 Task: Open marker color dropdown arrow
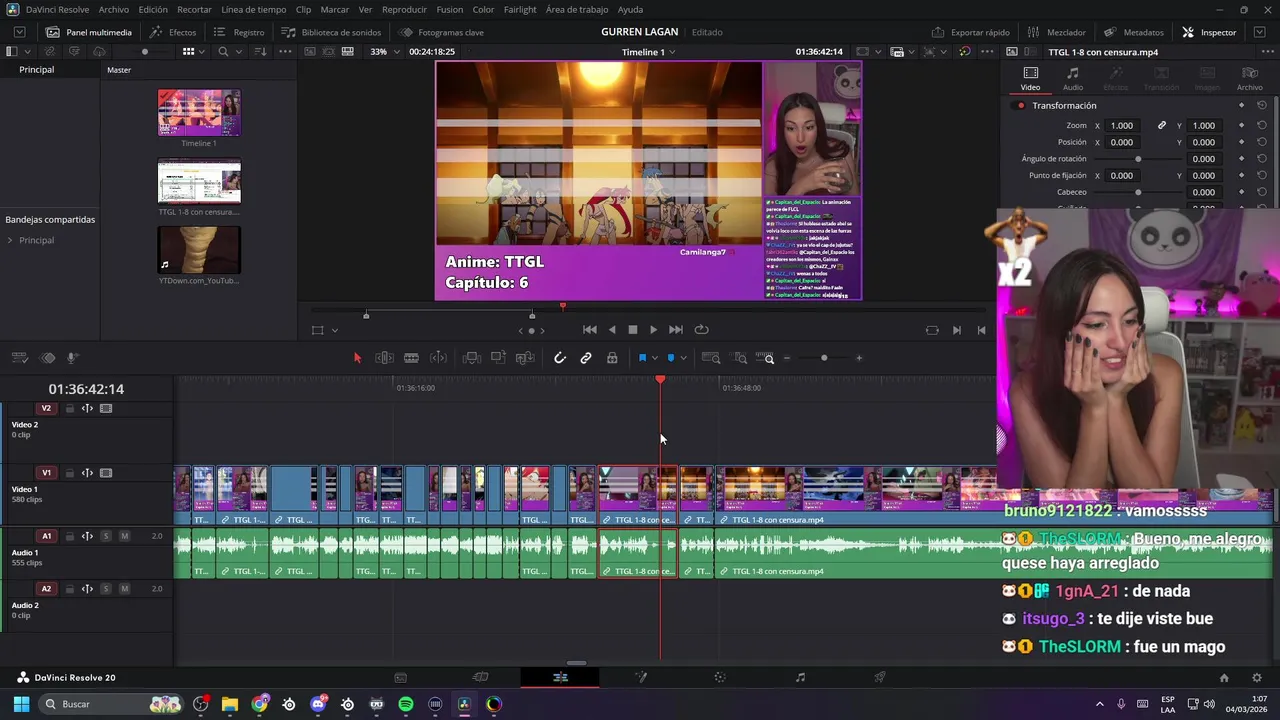683,358
